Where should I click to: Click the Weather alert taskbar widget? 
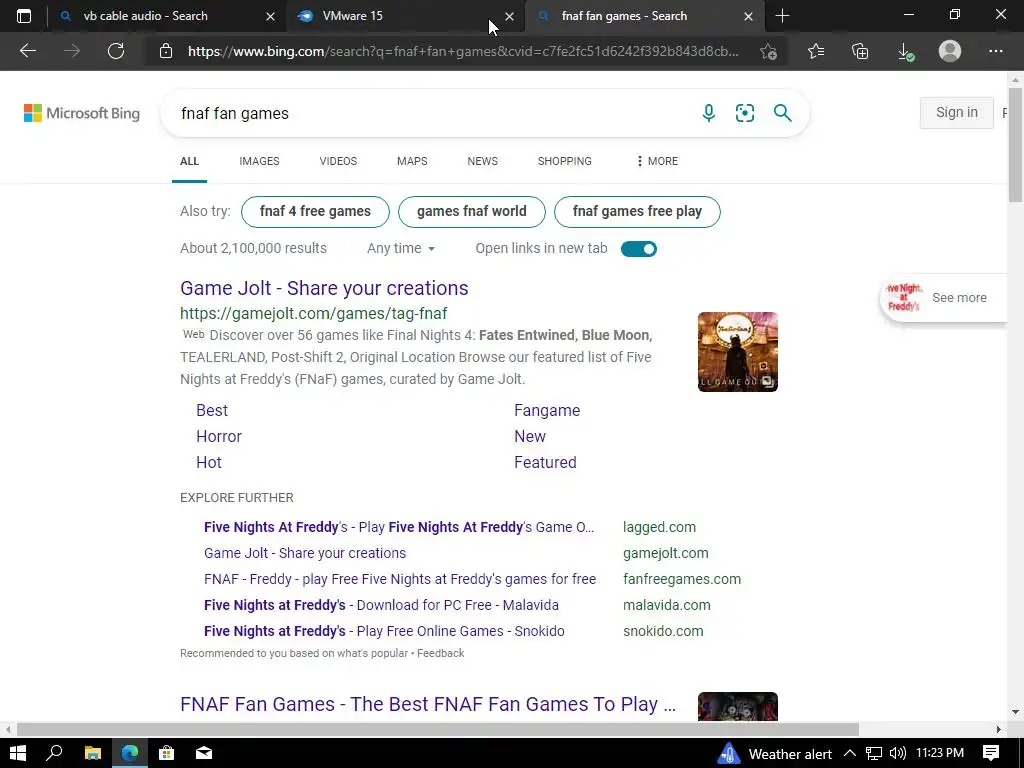[775, 754]
